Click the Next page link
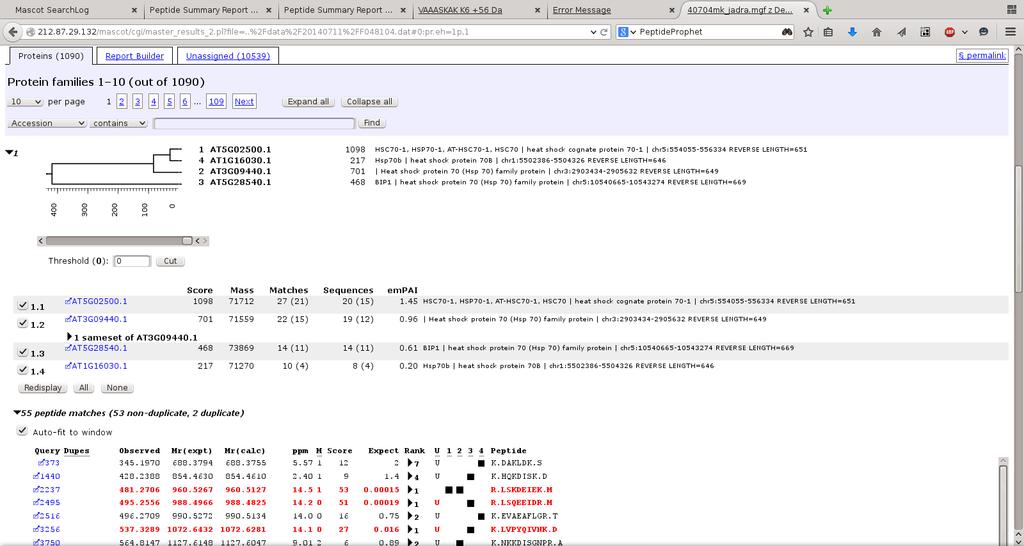 [244, 102]
